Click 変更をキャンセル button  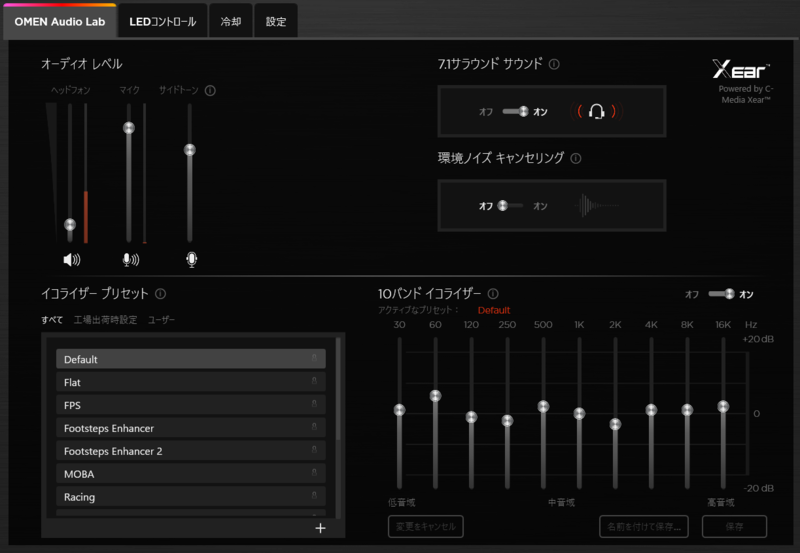point(426,526)
